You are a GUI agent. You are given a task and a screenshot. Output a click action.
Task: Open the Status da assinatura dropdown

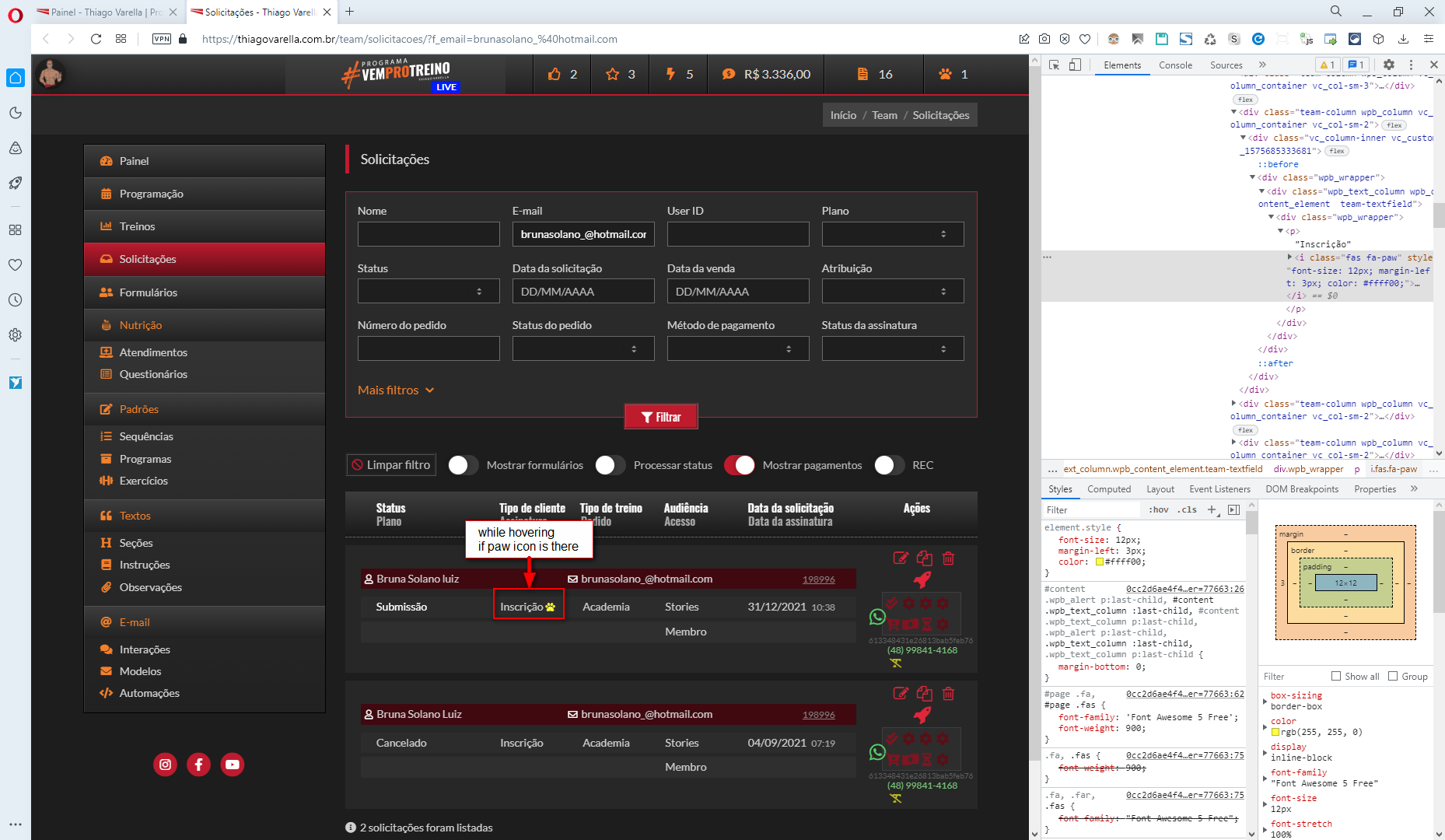(893, 348)
